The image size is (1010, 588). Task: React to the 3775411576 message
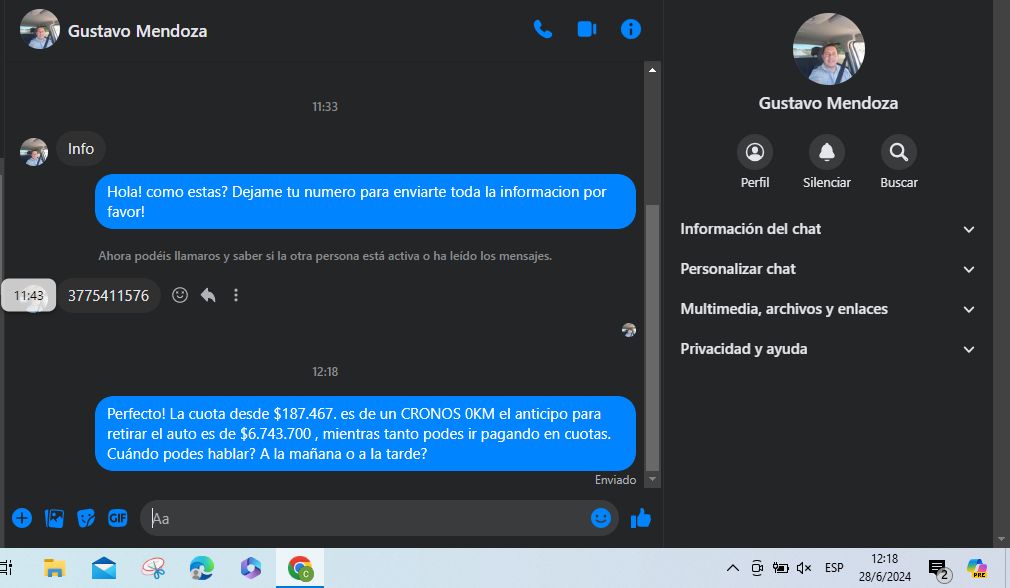180,295
